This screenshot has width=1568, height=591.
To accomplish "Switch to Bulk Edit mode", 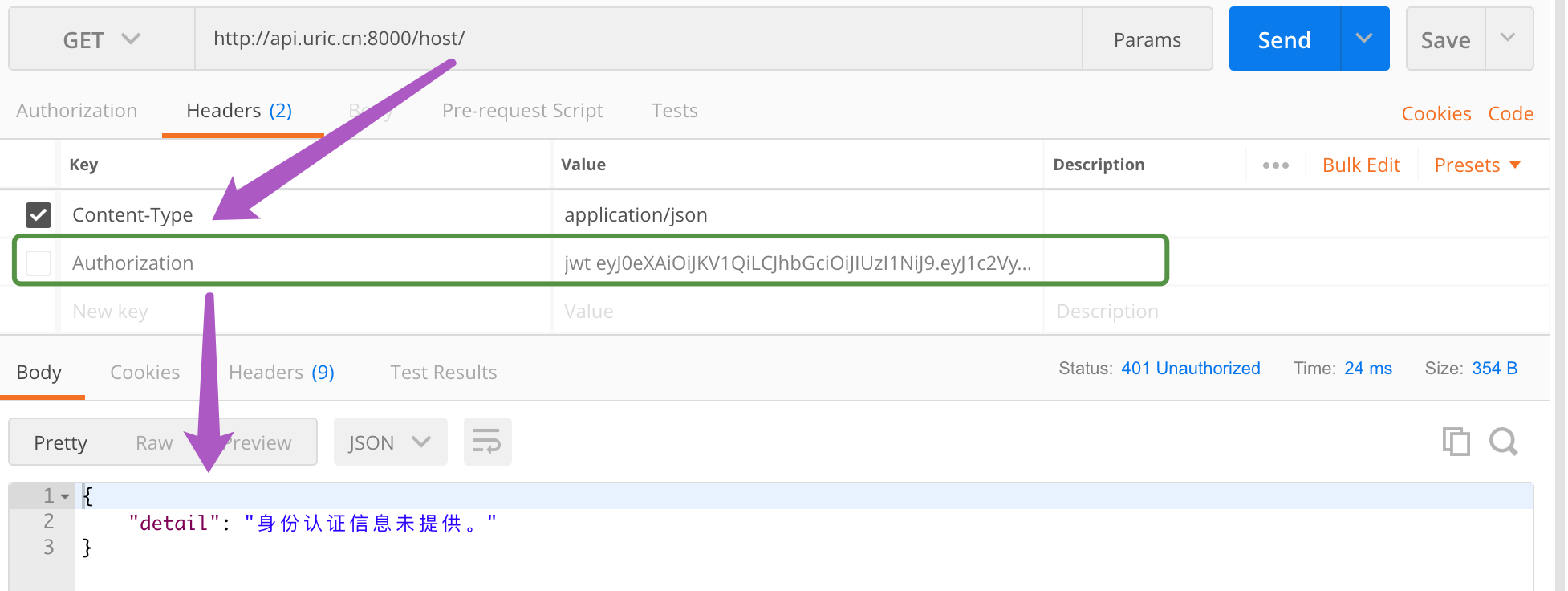I will (x=1361, y=165).
